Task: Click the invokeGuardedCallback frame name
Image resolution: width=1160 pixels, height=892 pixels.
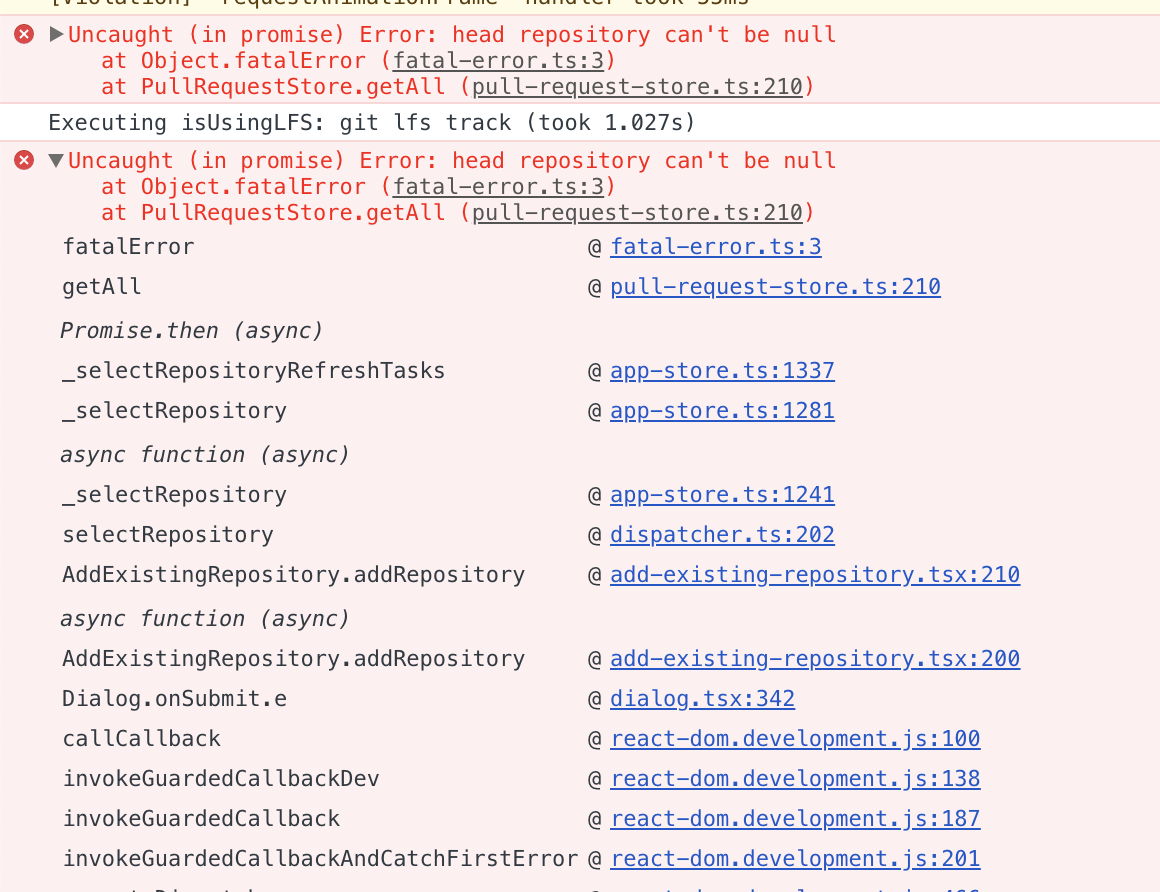Action: coord(201,818)
